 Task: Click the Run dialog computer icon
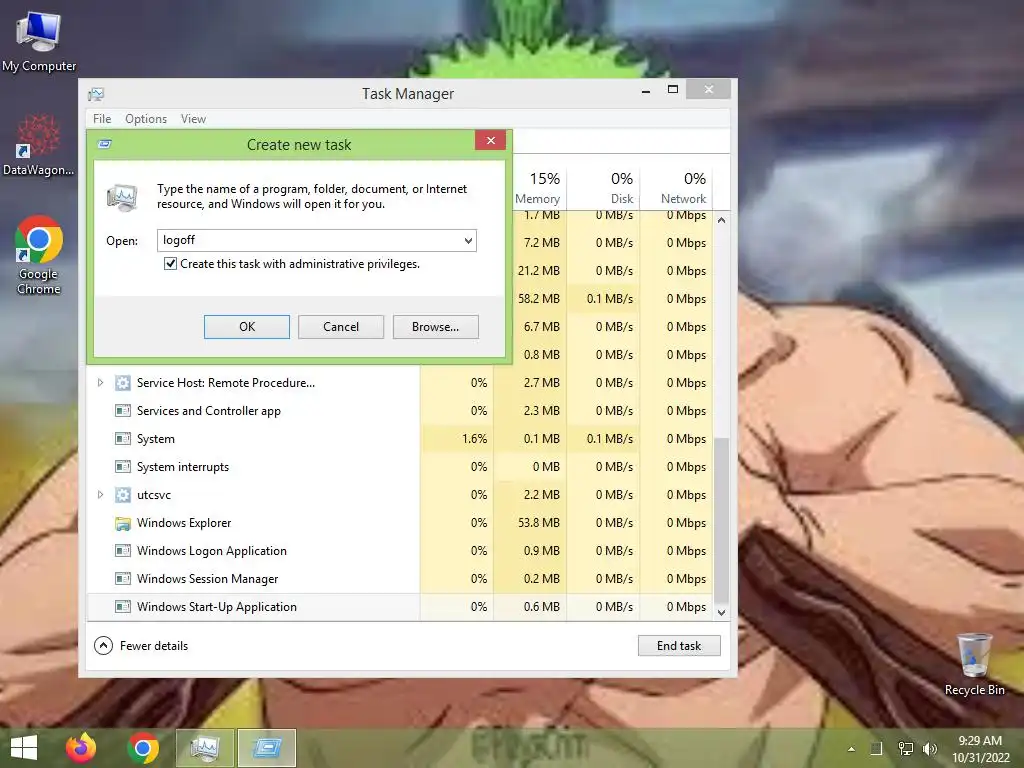coord(122,198)
